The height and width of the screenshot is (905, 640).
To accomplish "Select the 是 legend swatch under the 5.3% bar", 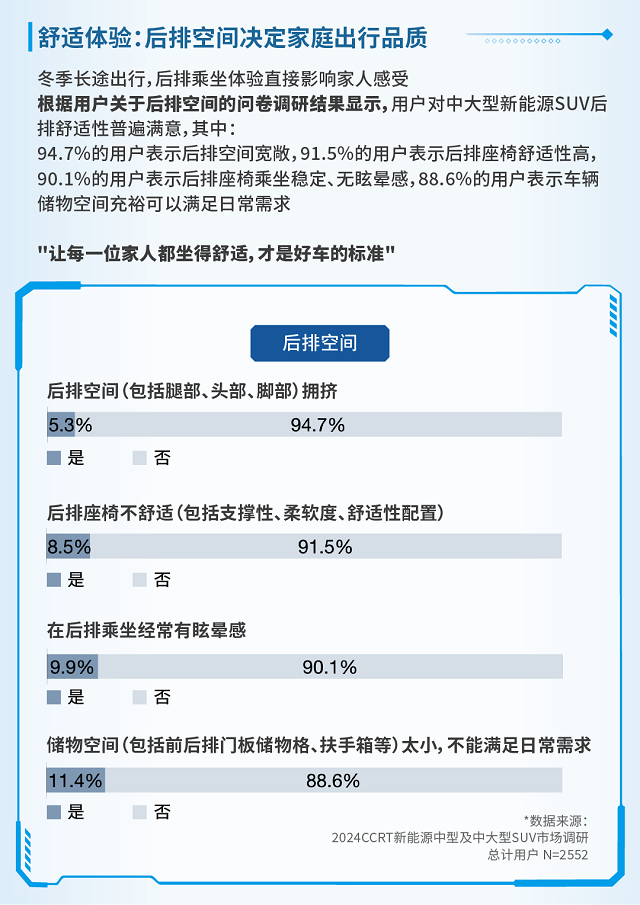I will point(54,458).
